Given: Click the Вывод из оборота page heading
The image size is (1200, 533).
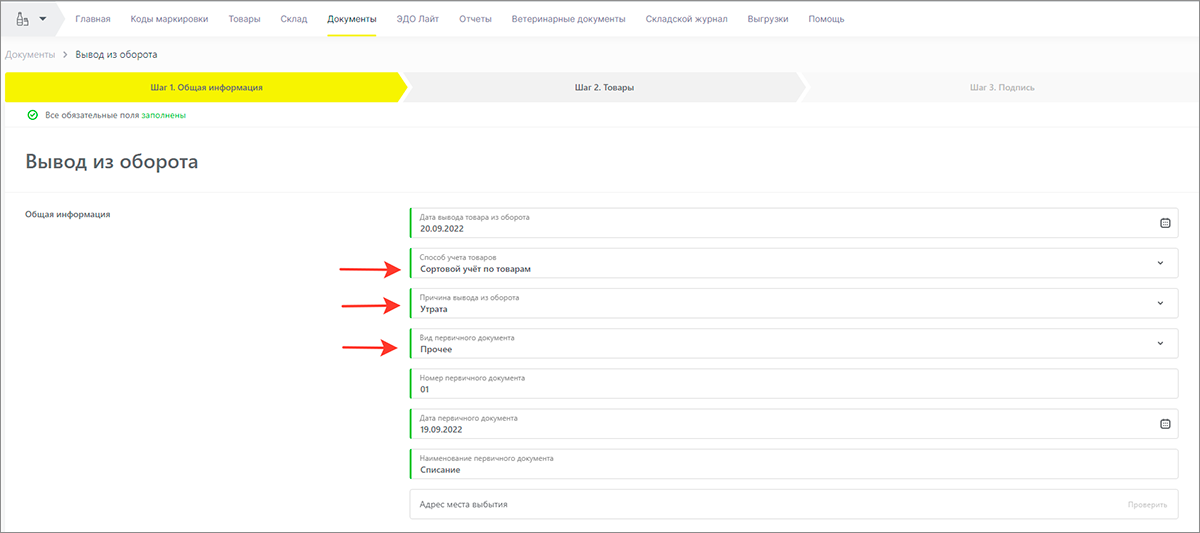Looking at the screenshot, I should [x=111, y=161].
